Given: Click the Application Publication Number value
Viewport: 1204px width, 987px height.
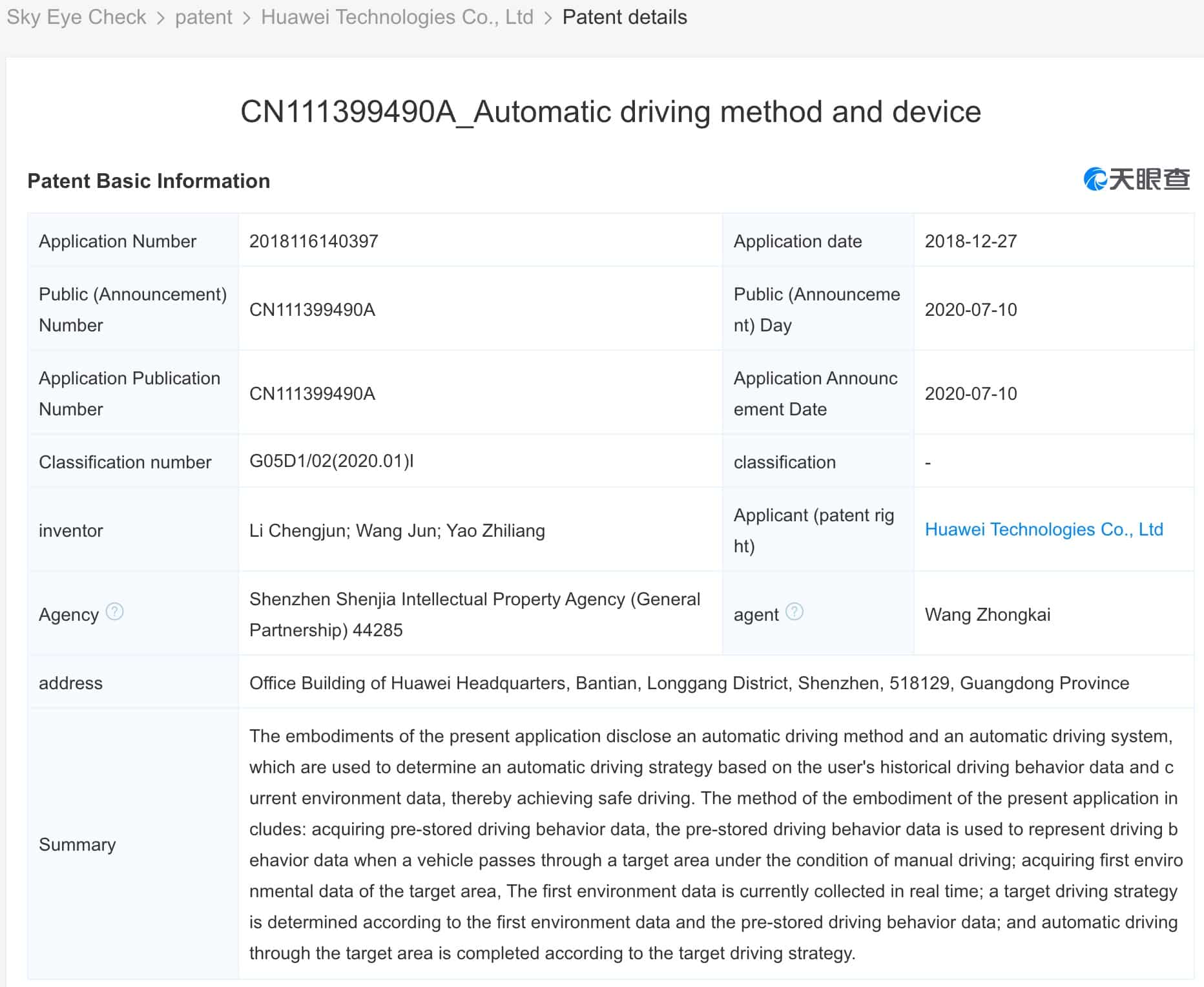Looking at the screenshot, I should coord(312,393).
